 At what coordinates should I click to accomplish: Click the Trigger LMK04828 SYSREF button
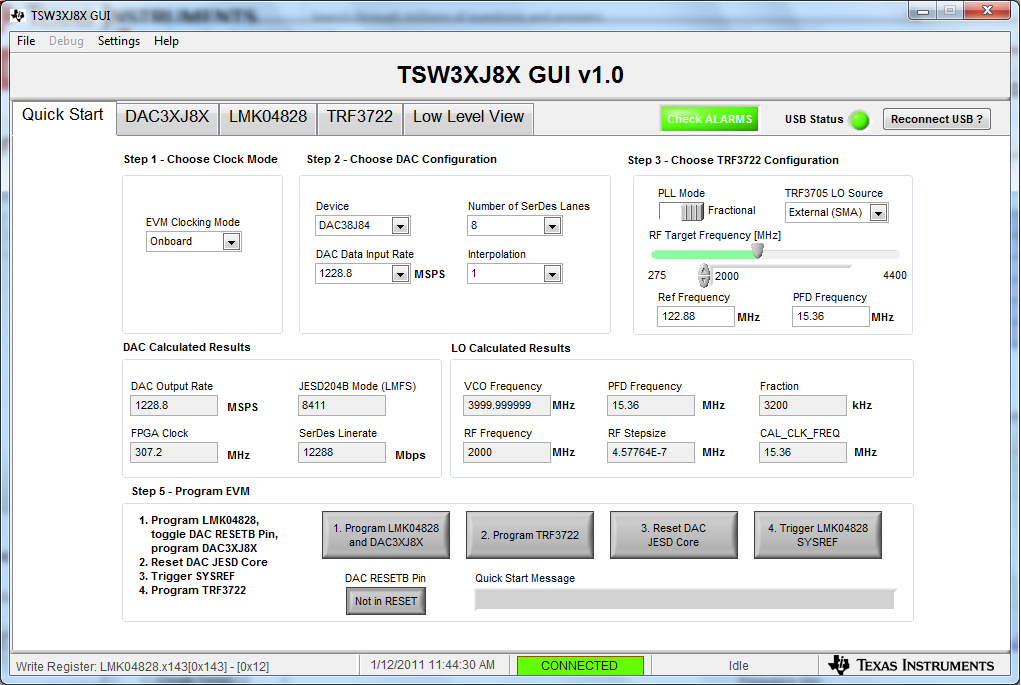point(817,535)
